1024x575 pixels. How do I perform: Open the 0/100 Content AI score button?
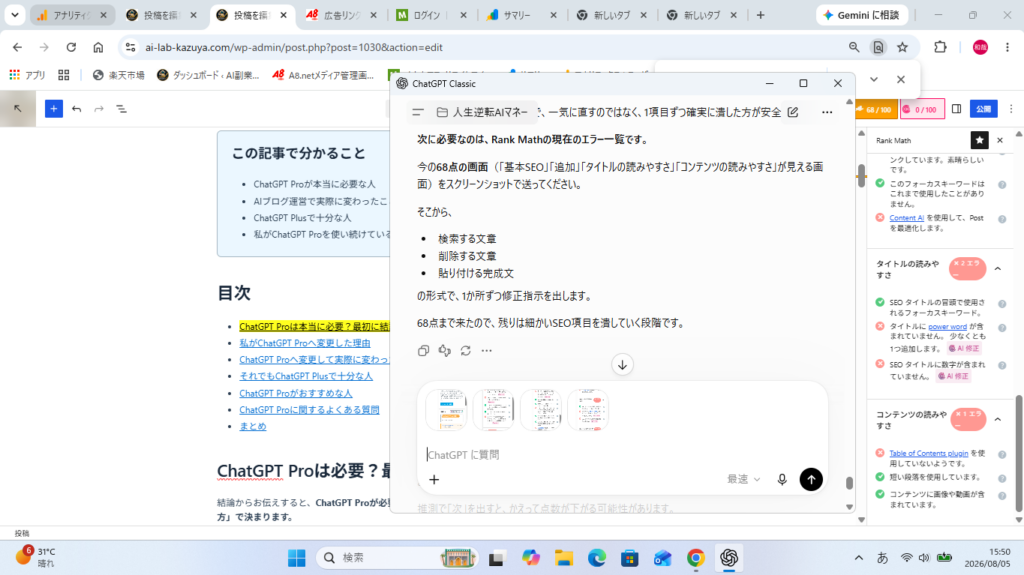921,109
